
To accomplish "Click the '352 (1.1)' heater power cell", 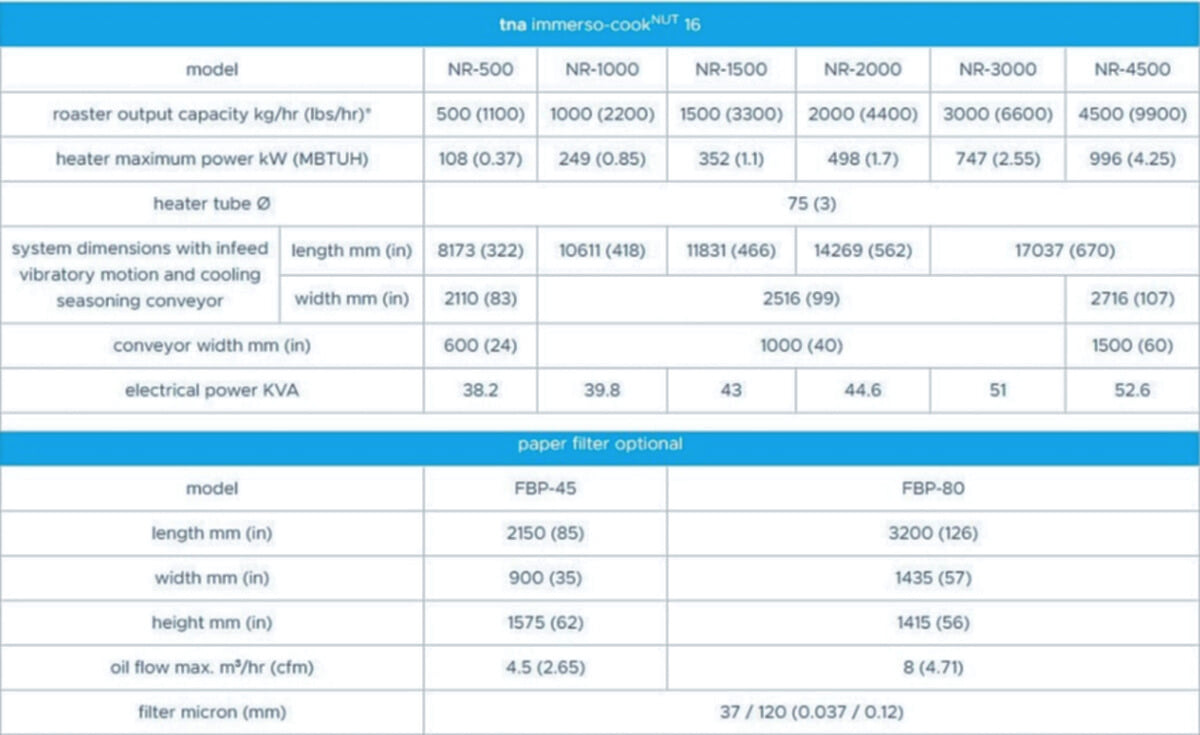I will 731,159.
